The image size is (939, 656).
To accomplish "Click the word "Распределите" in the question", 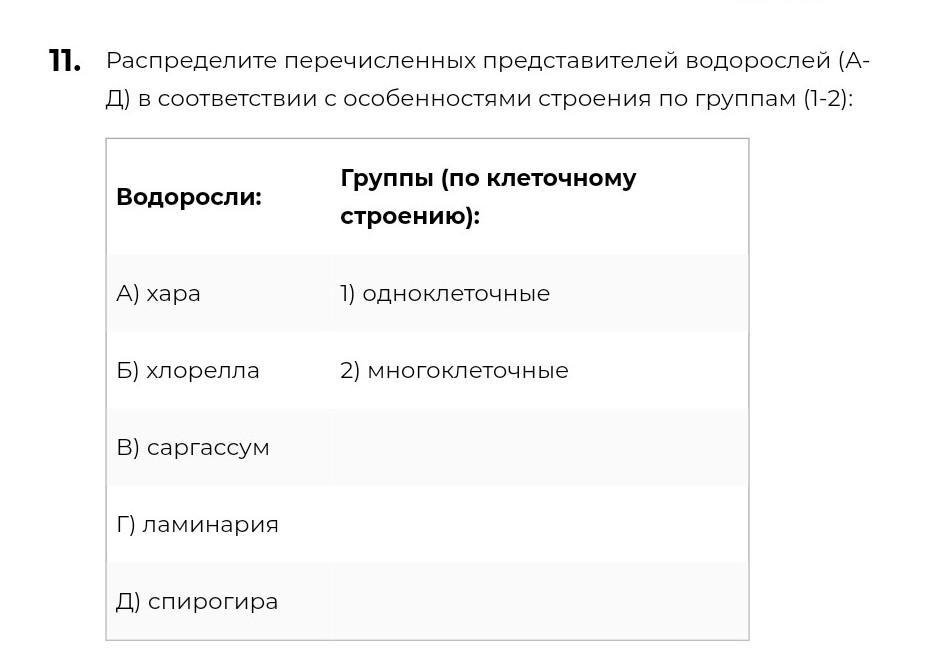I will coord(191,61).
